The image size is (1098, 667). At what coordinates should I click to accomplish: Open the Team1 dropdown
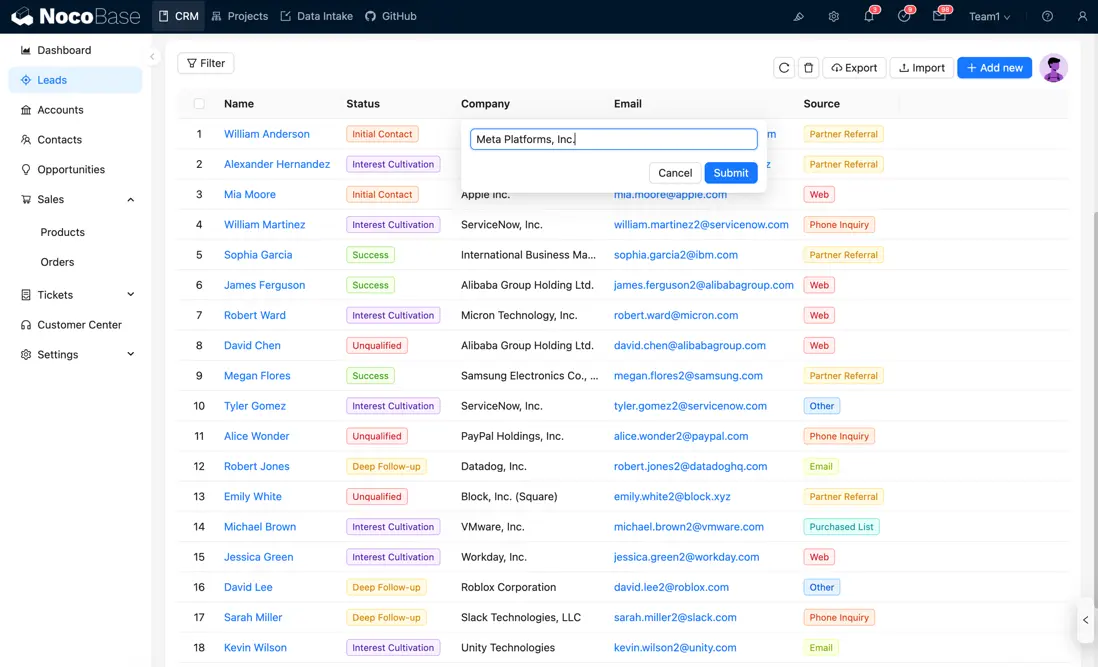click(x=989, y=17)
